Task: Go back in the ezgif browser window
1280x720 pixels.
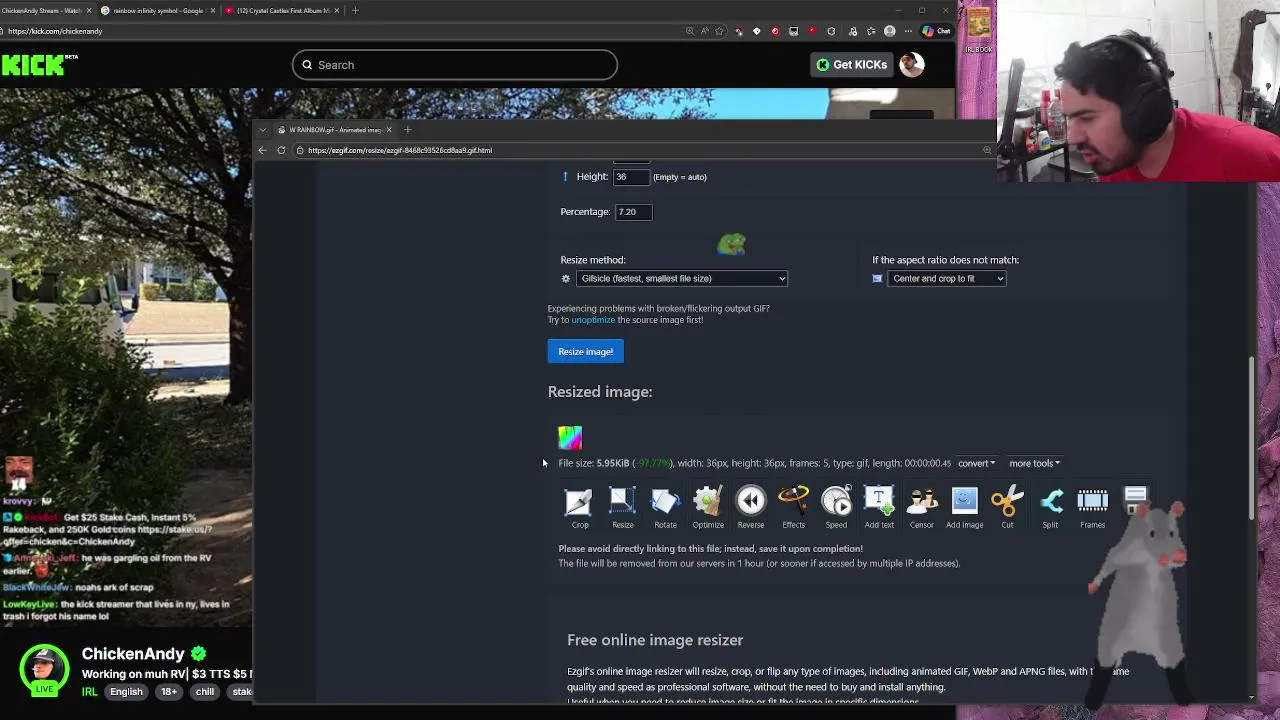Action: (x=262, y=150)
